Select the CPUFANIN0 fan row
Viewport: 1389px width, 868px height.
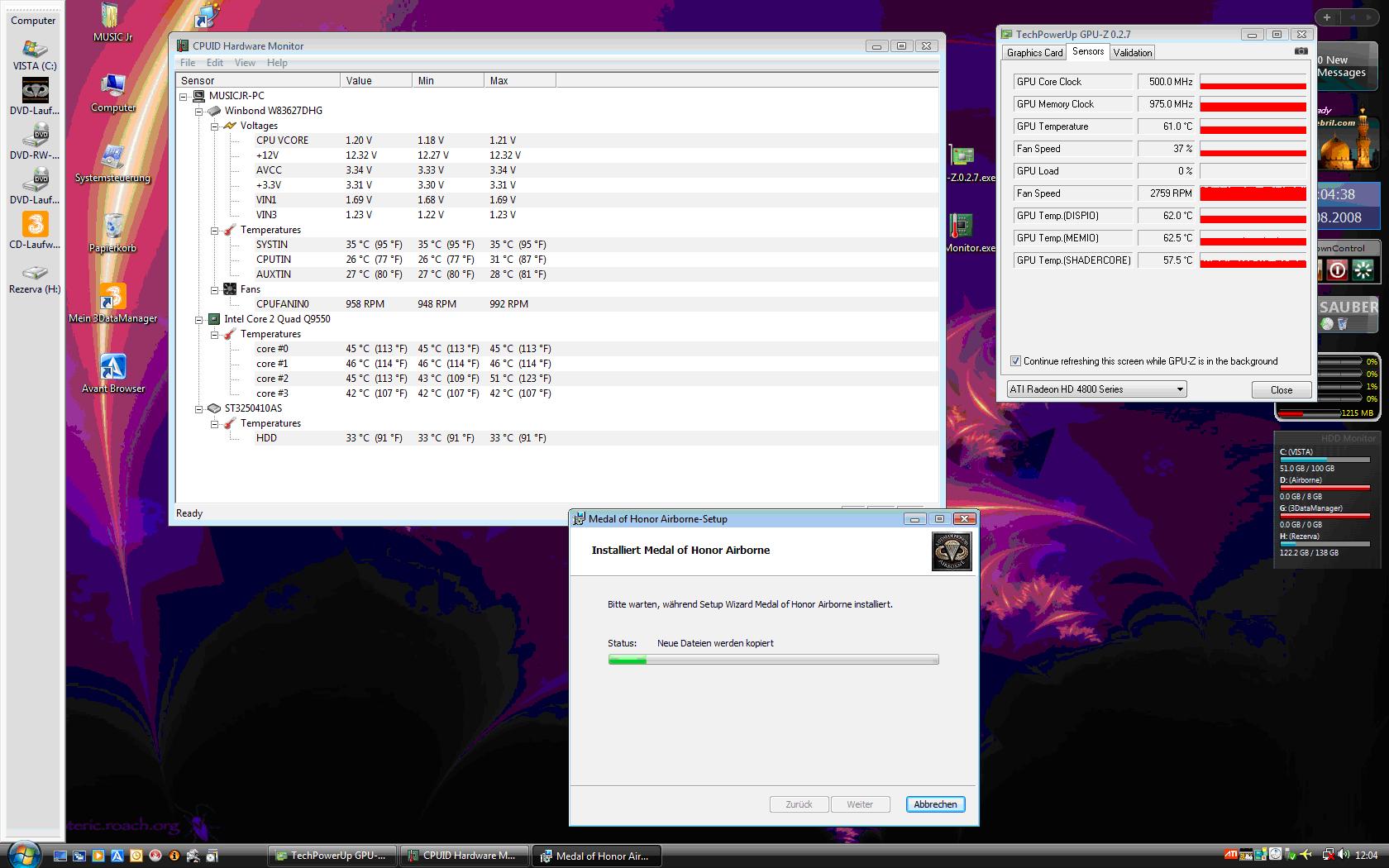pyautogui.click(x=556, y=304)
